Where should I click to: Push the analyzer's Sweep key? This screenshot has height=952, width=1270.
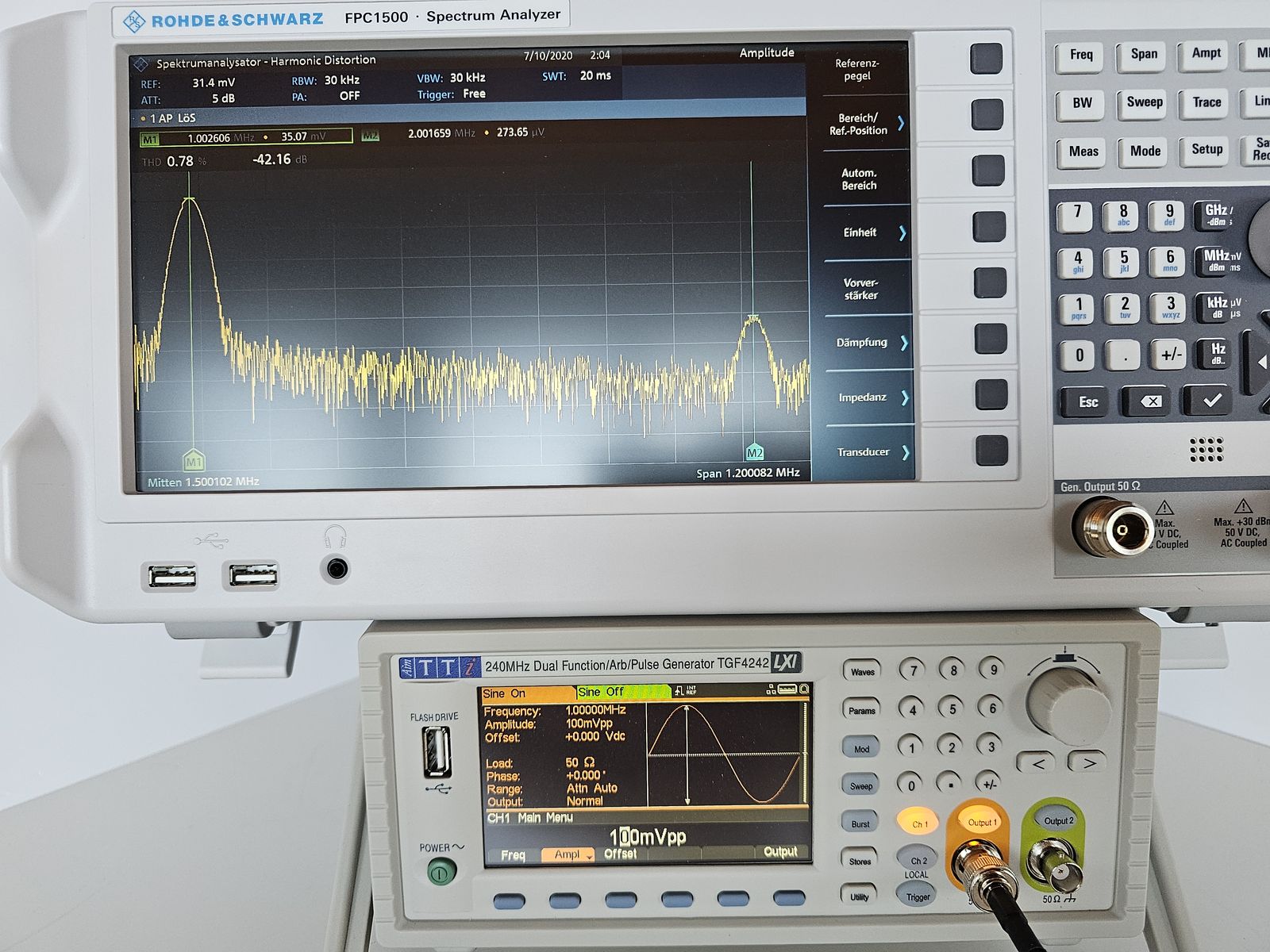1144,103
